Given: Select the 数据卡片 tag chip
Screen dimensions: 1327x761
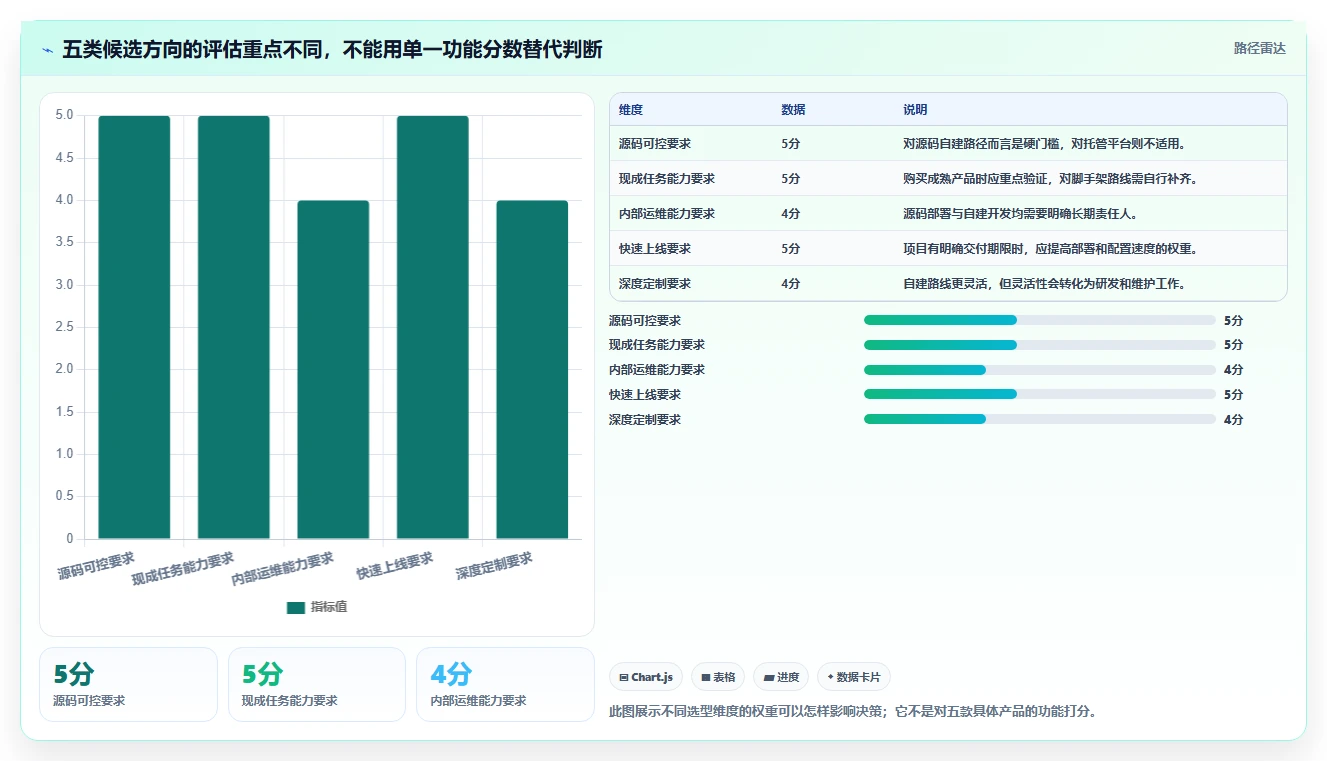Looking at the screenshot, I should (x=854, y=677).
